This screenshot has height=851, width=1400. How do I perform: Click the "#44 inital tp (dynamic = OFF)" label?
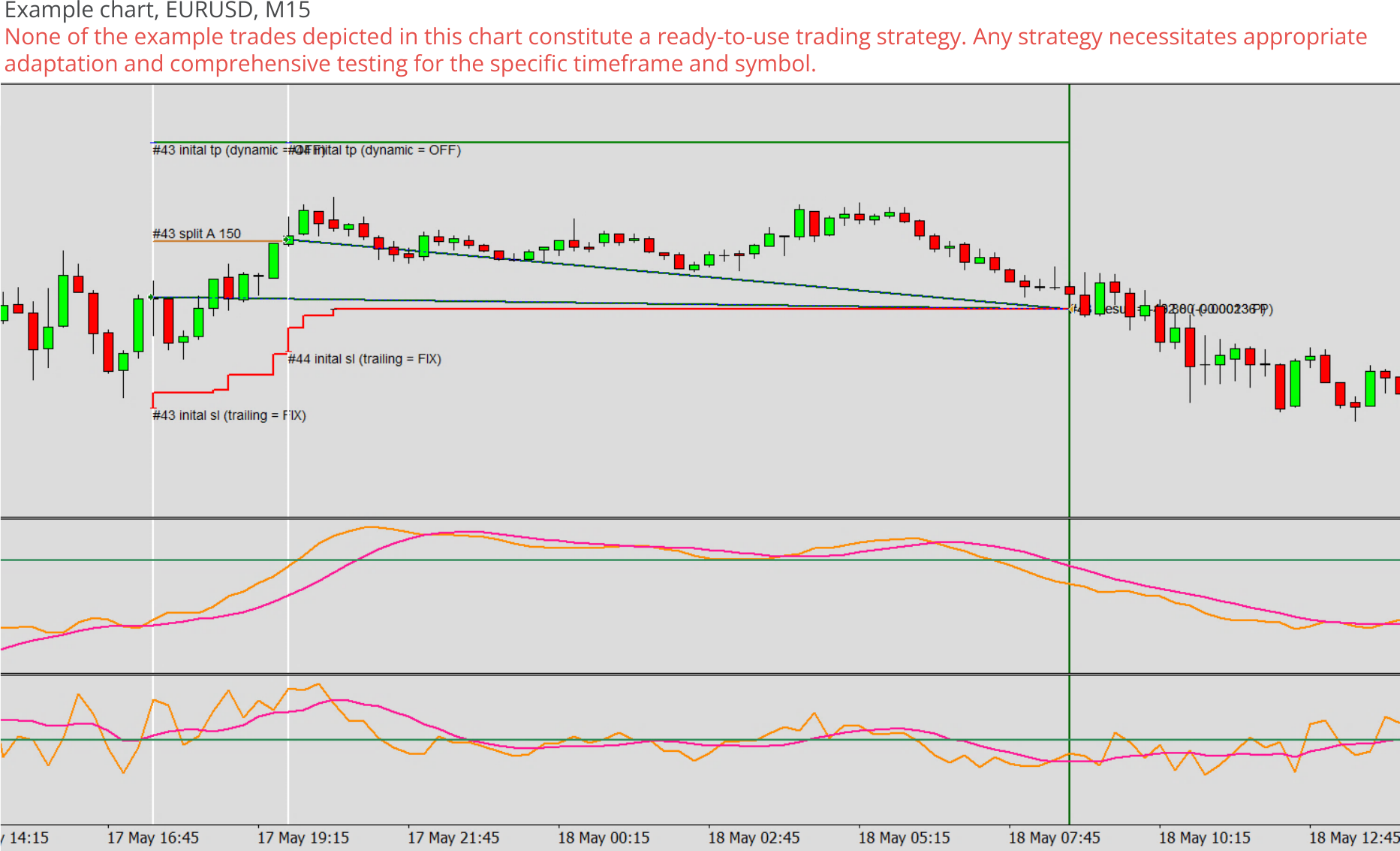pyautogui.click(x=375, y=150)
